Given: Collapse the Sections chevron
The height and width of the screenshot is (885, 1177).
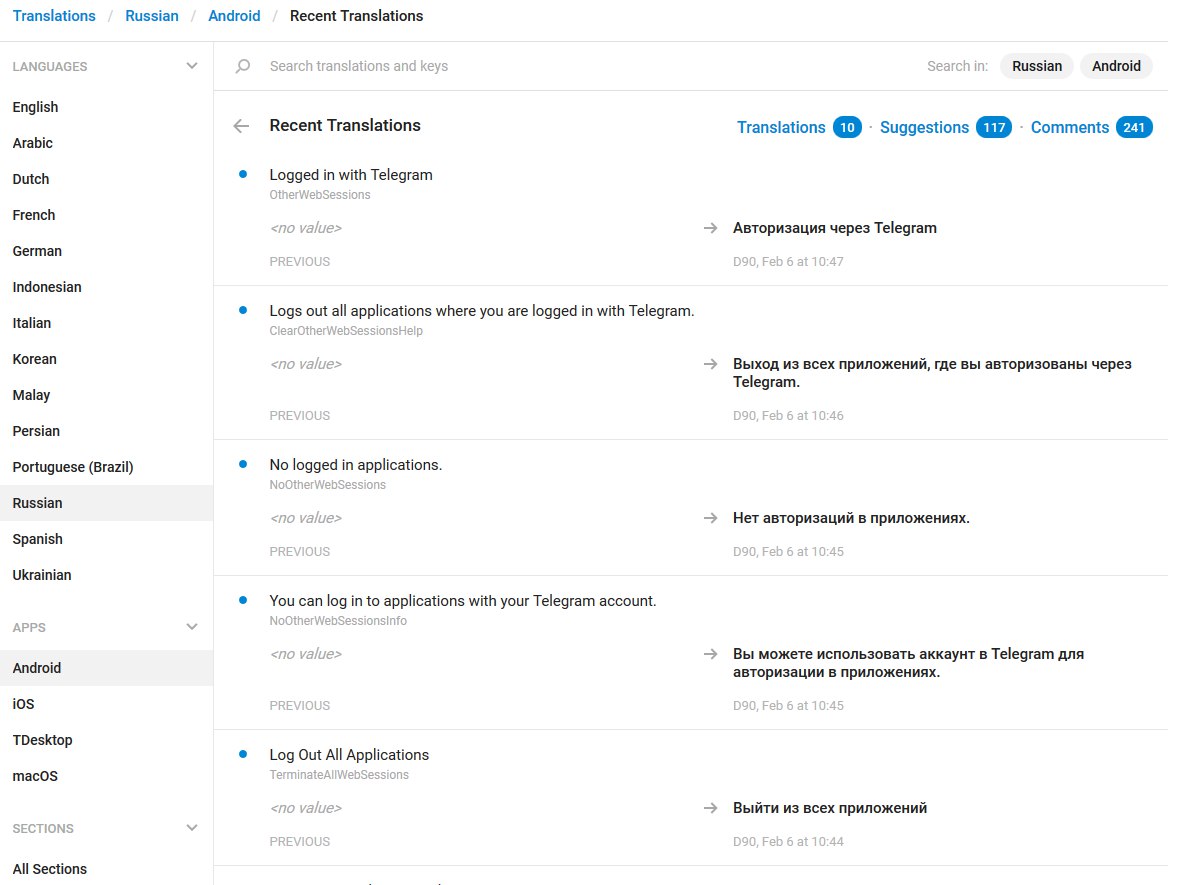Looking at the screenshot, I should click(192, 828).
